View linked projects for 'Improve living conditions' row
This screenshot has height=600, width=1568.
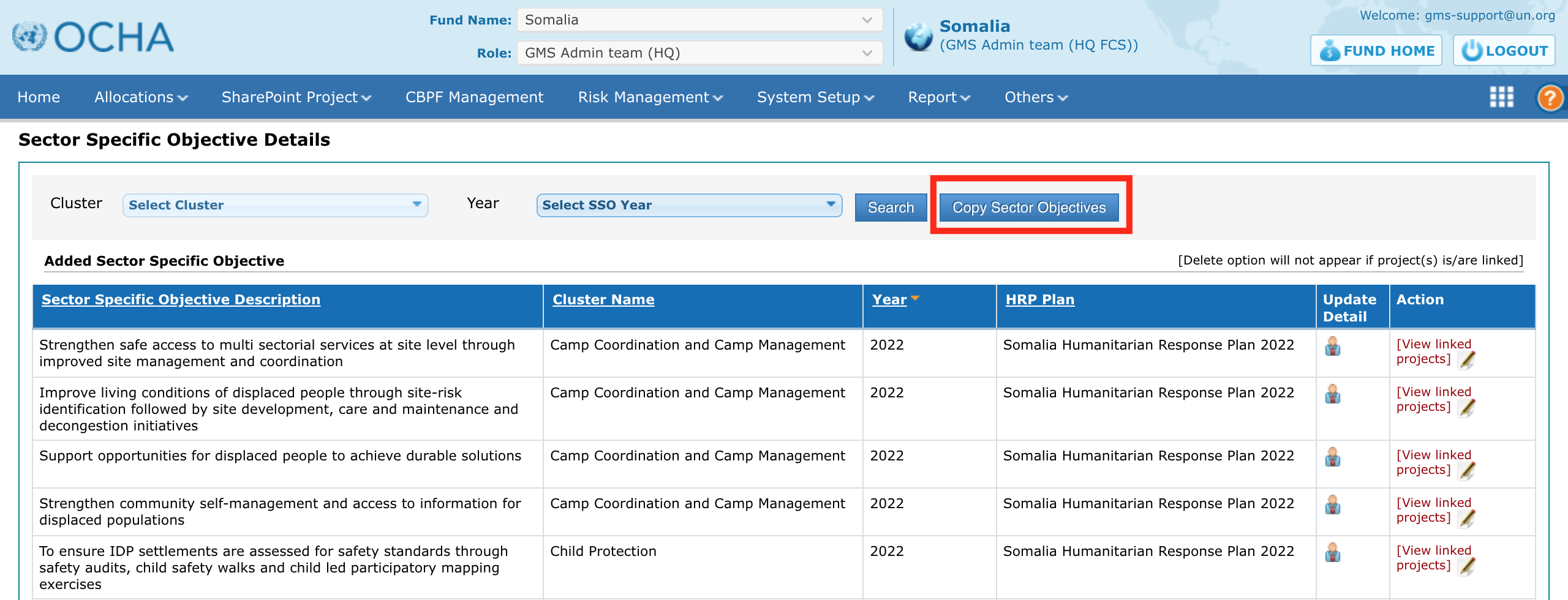pyautogui.click(x=1433, y=399)
